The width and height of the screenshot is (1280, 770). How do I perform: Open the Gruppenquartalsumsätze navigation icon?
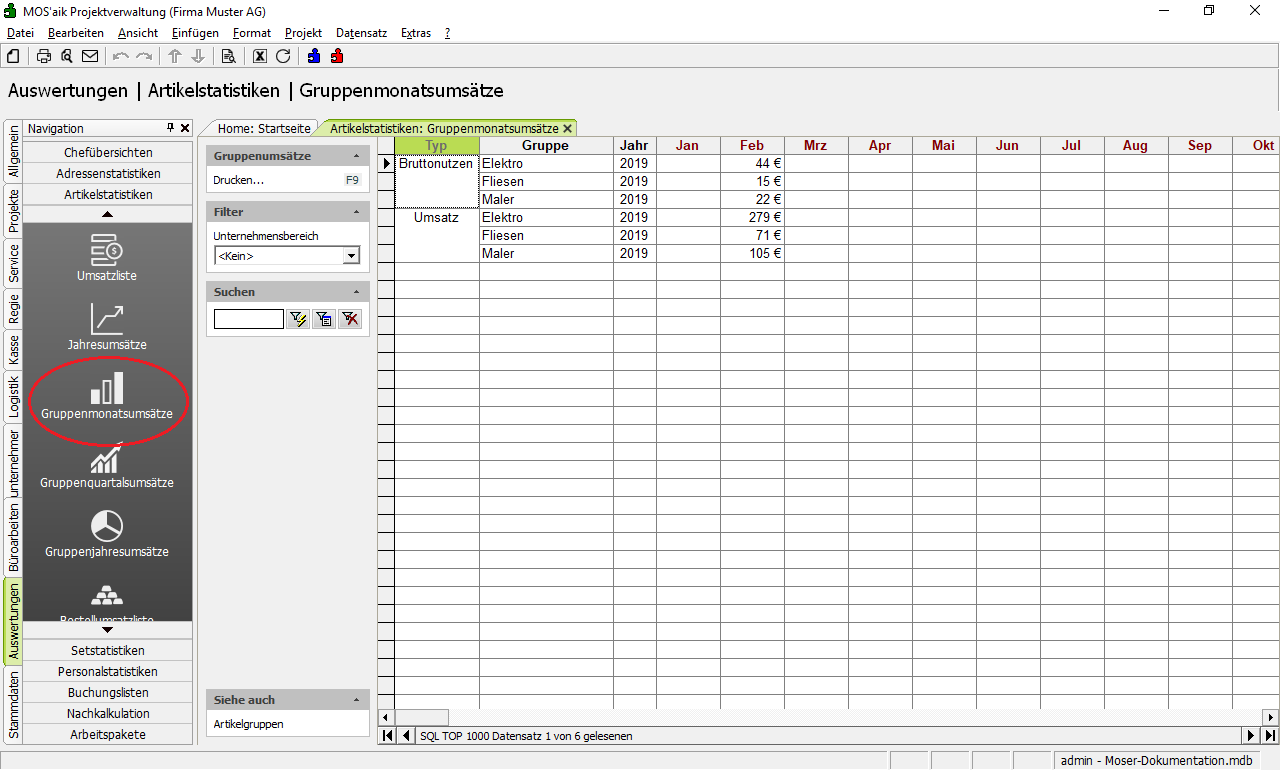(107, 468)
